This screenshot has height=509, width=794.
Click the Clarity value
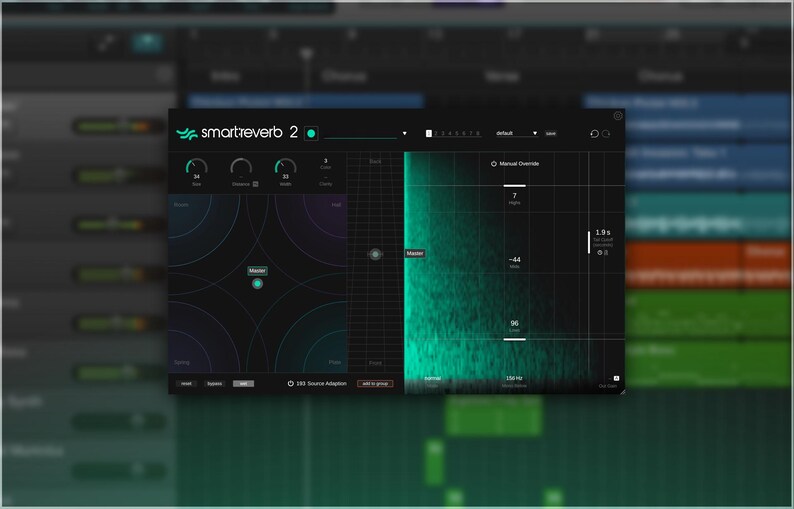coord(326,177)
